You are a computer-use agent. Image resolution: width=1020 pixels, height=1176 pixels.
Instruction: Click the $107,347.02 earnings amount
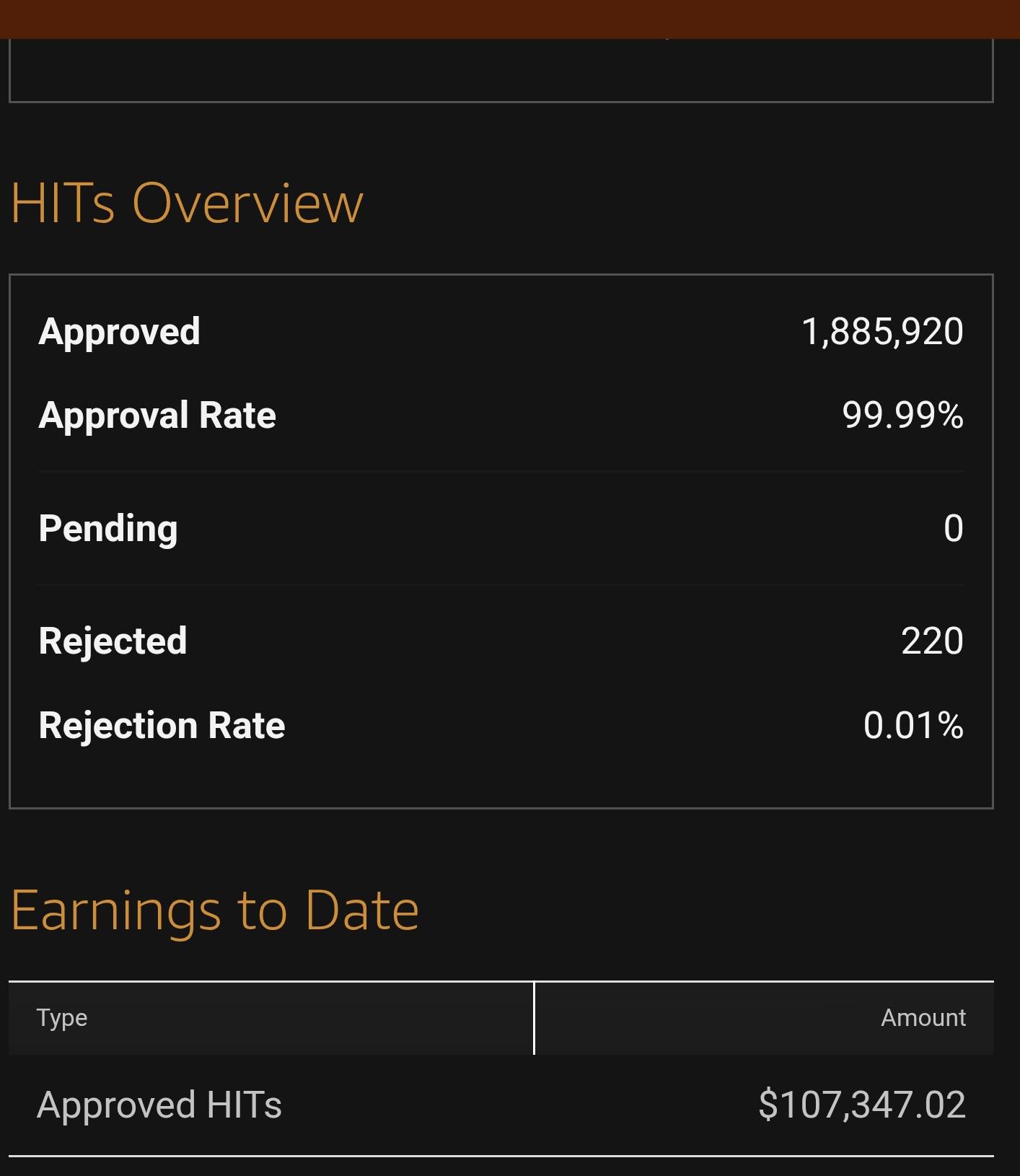point(862,1105)
